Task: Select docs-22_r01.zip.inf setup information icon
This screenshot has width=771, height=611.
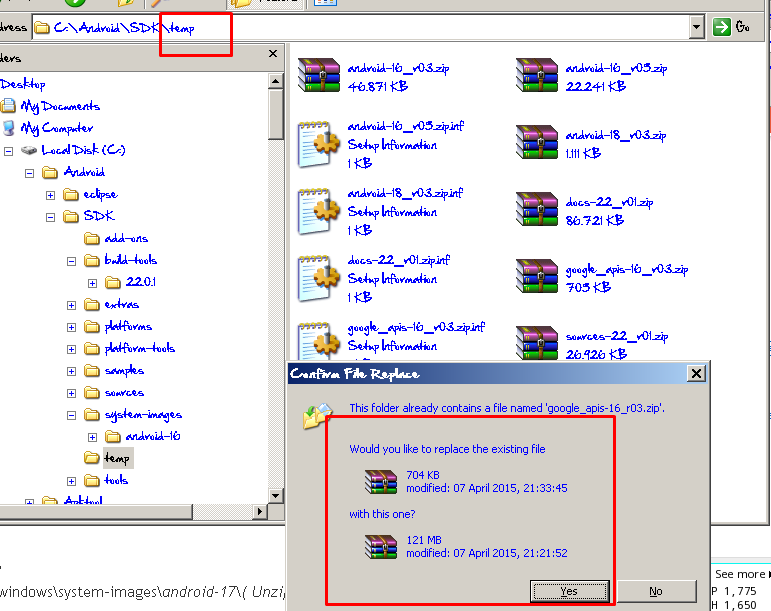Action: coord(319,278)
